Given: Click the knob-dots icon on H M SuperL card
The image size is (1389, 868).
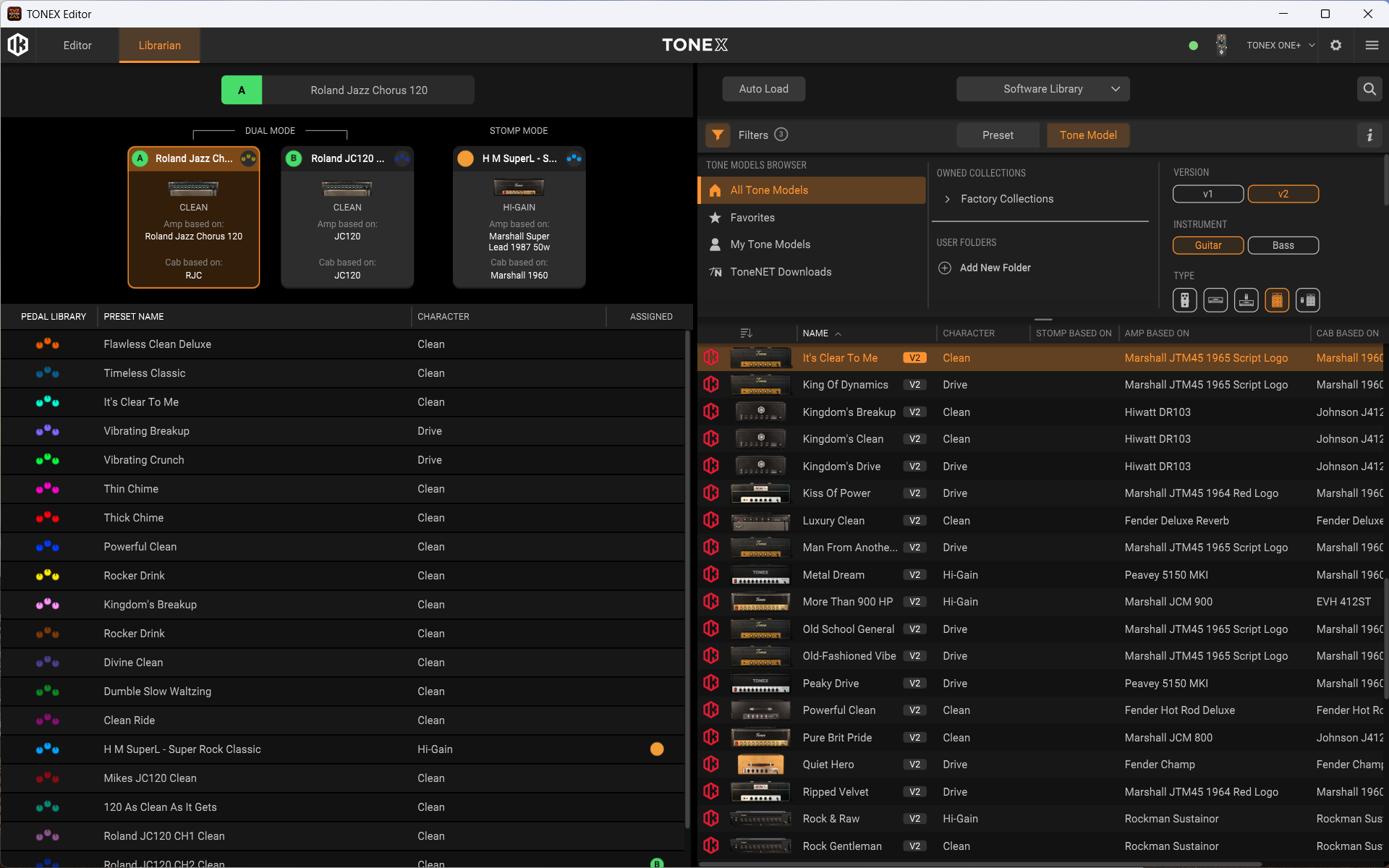Looking at the screenshot, I should click(574, 158).
